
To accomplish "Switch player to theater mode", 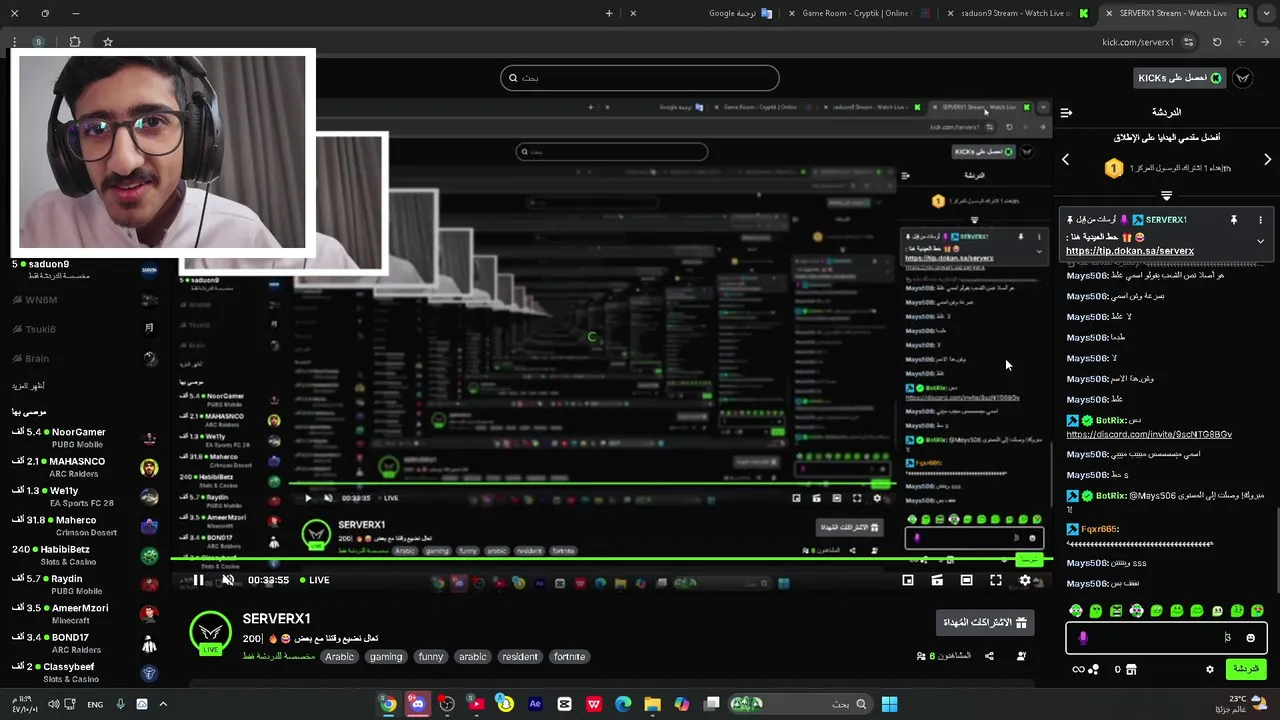I will coord(966,580).
